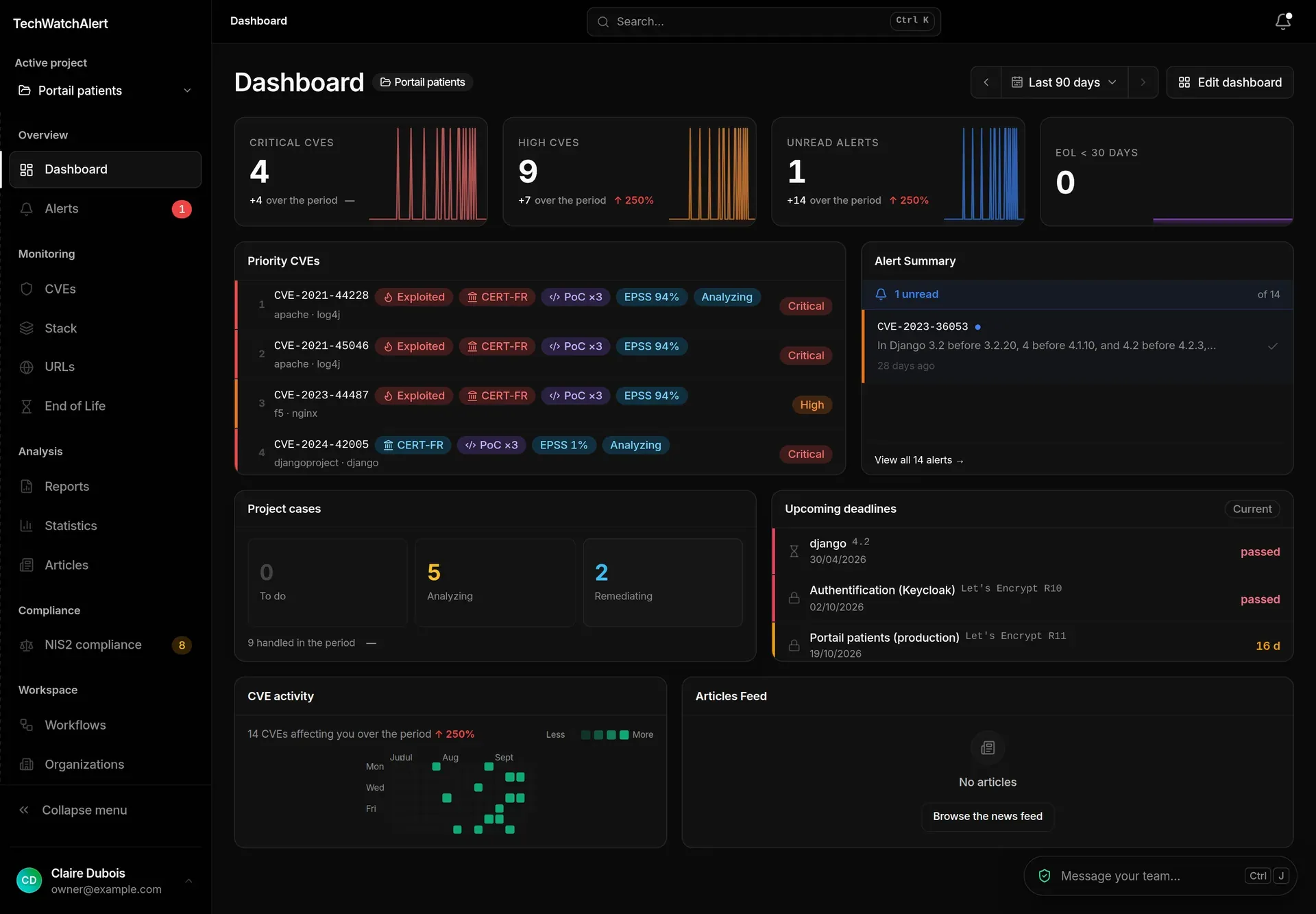Open the CVE-2021-44228 priority row
The image size is (1316, 914).
click(540, 305)
